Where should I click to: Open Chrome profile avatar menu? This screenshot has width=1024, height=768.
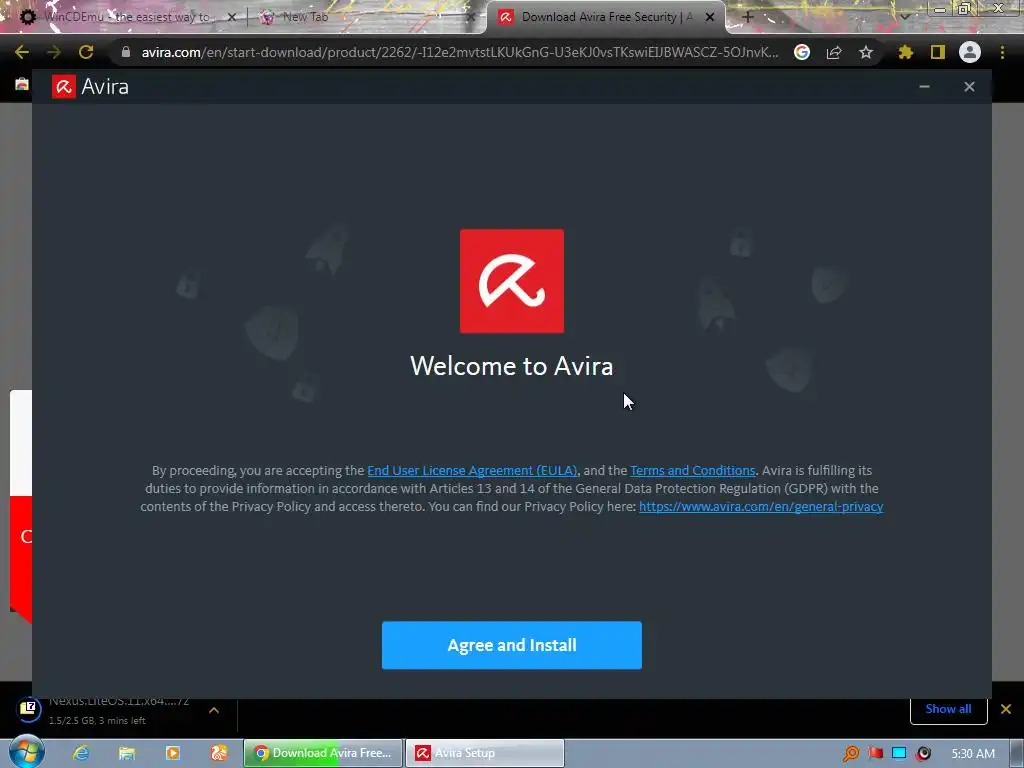coord(970,52)
